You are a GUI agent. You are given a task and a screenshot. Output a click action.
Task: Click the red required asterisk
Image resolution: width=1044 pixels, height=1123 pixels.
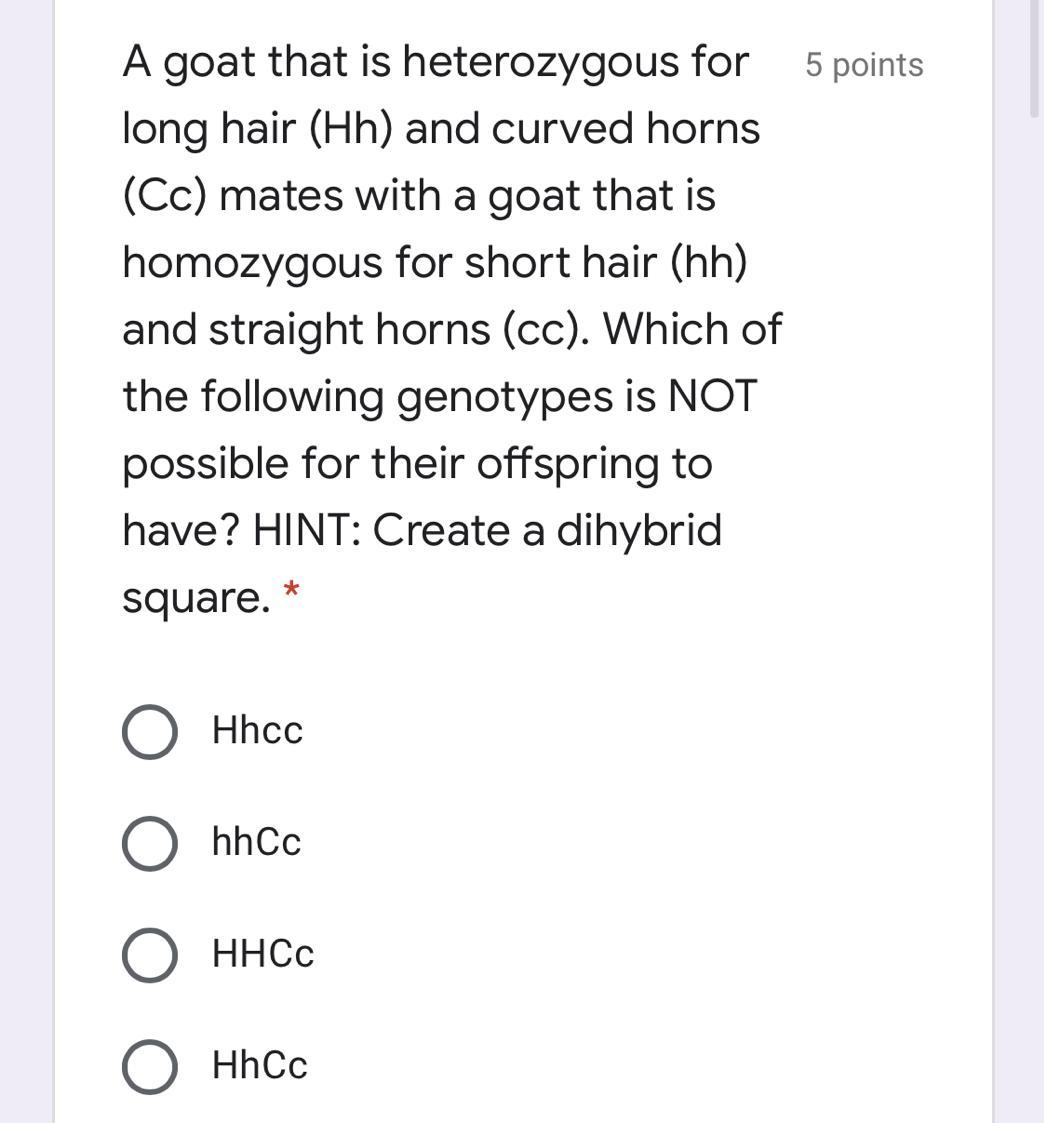[x=291, y=589]
